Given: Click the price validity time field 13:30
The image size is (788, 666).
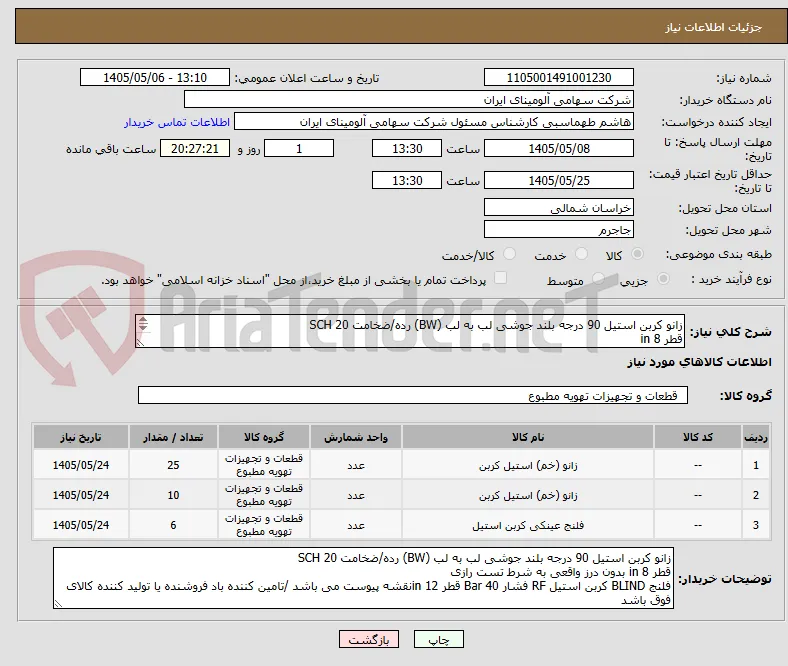Looking at the screenshot, I should [407, 180].
